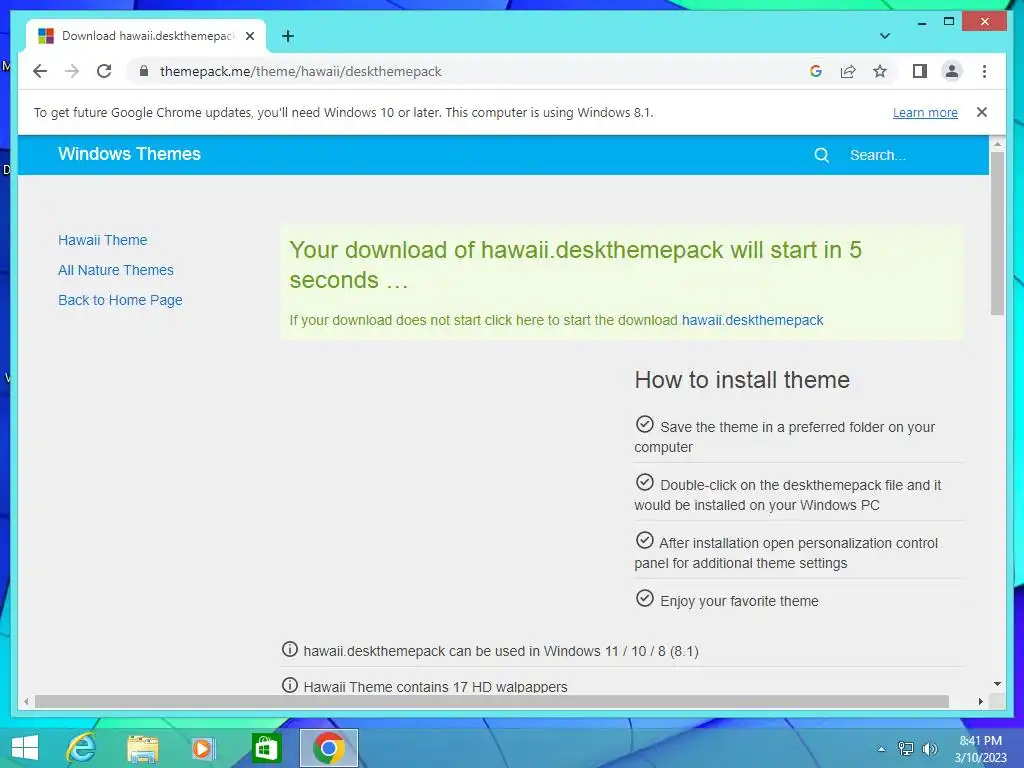This screenshot has height=768, width=1024.
Task: Open the network tray icon
Action: coord(906,748)
